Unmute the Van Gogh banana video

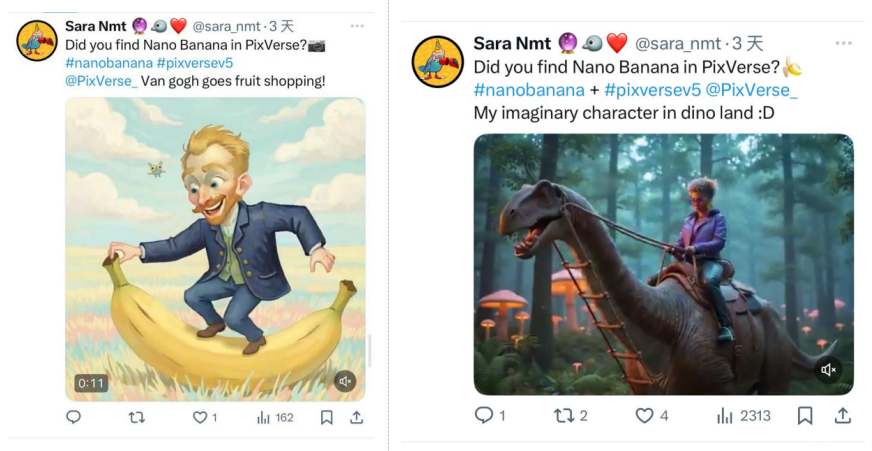pos(345,381)
